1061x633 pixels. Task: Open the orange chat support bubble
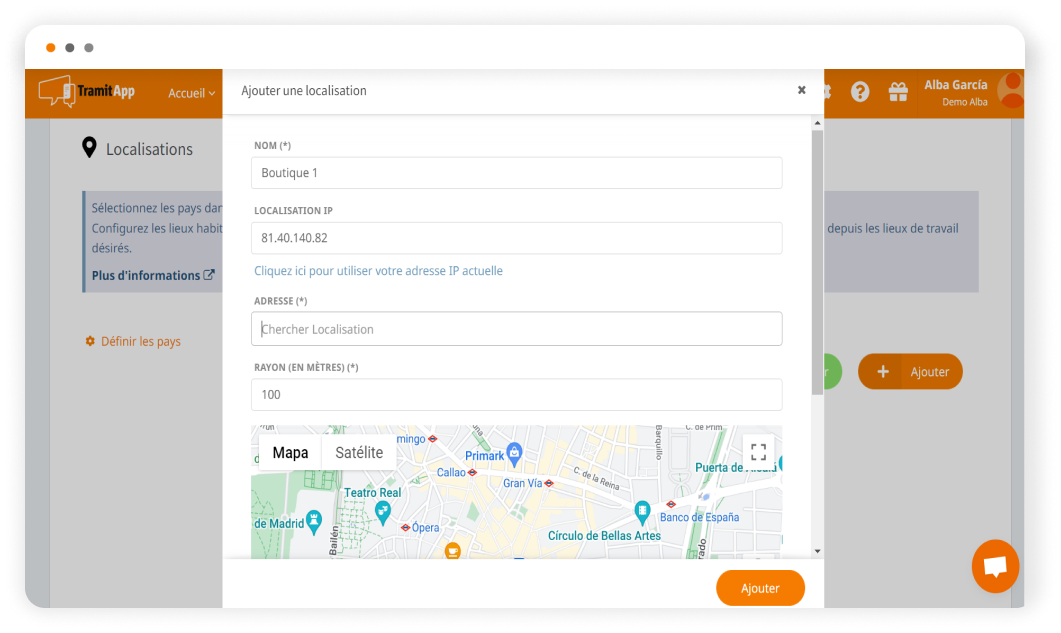(995, 566)
